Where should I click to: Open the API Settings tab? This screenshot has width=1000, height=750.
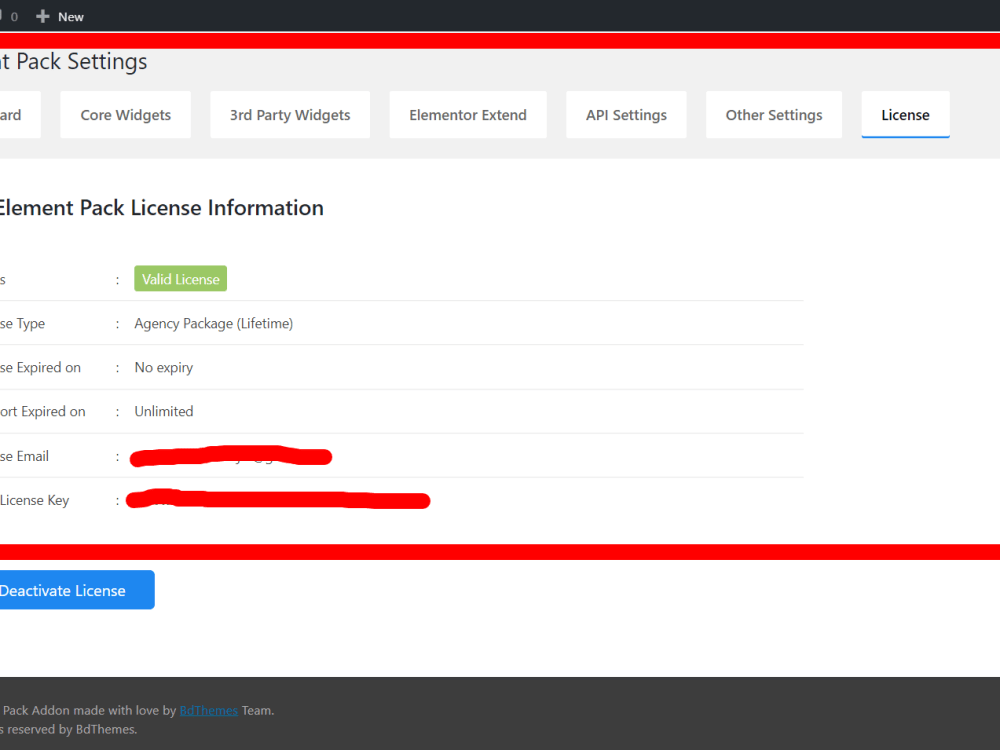(x=626, y=114)
